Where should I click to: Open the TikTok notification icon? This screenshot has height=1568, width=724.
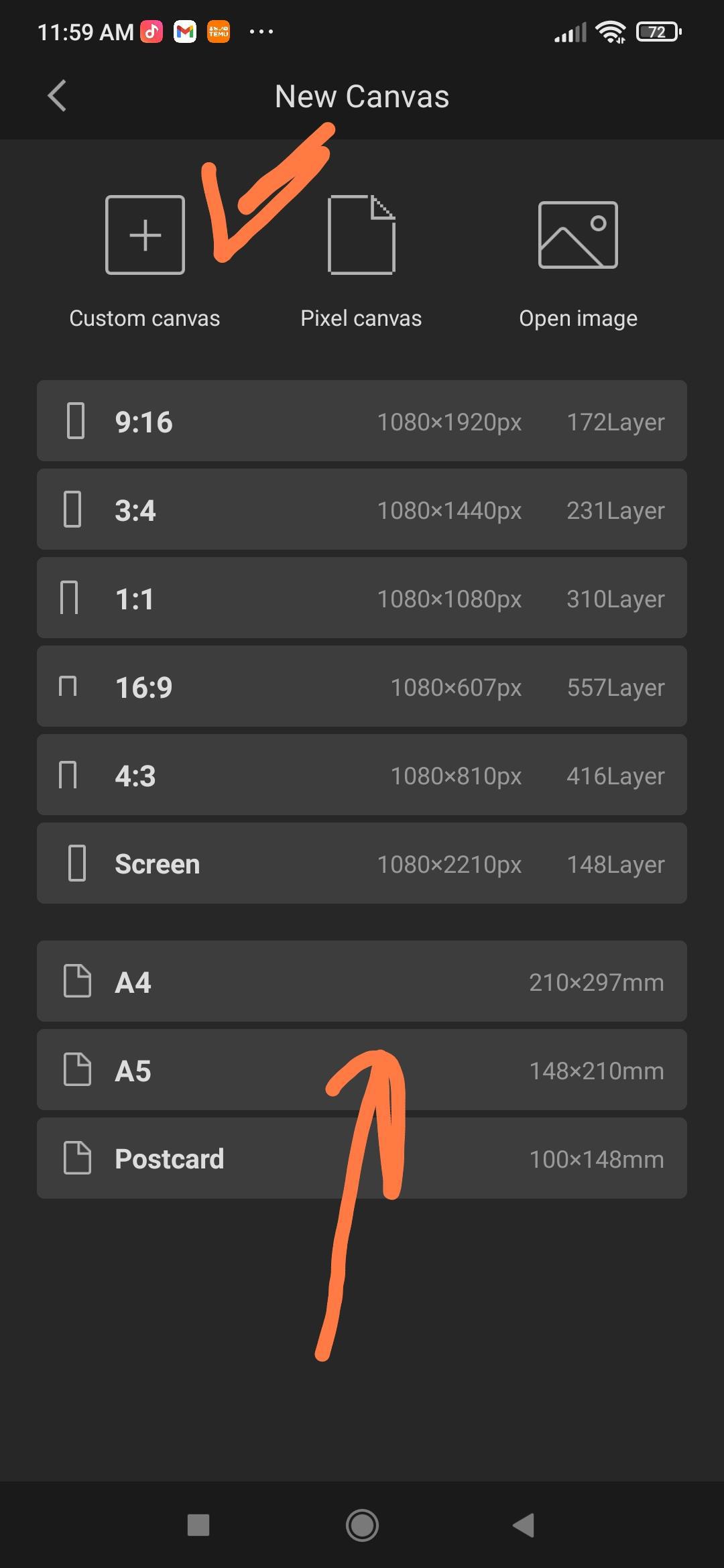152,32
